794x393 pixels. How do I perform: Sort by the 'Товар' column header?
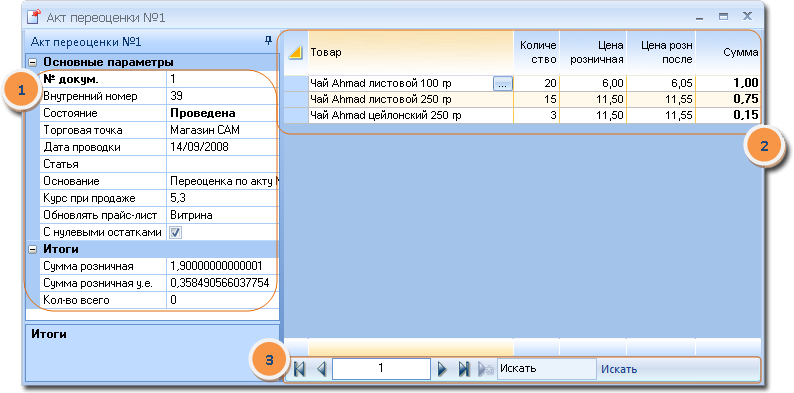point(411,52)
